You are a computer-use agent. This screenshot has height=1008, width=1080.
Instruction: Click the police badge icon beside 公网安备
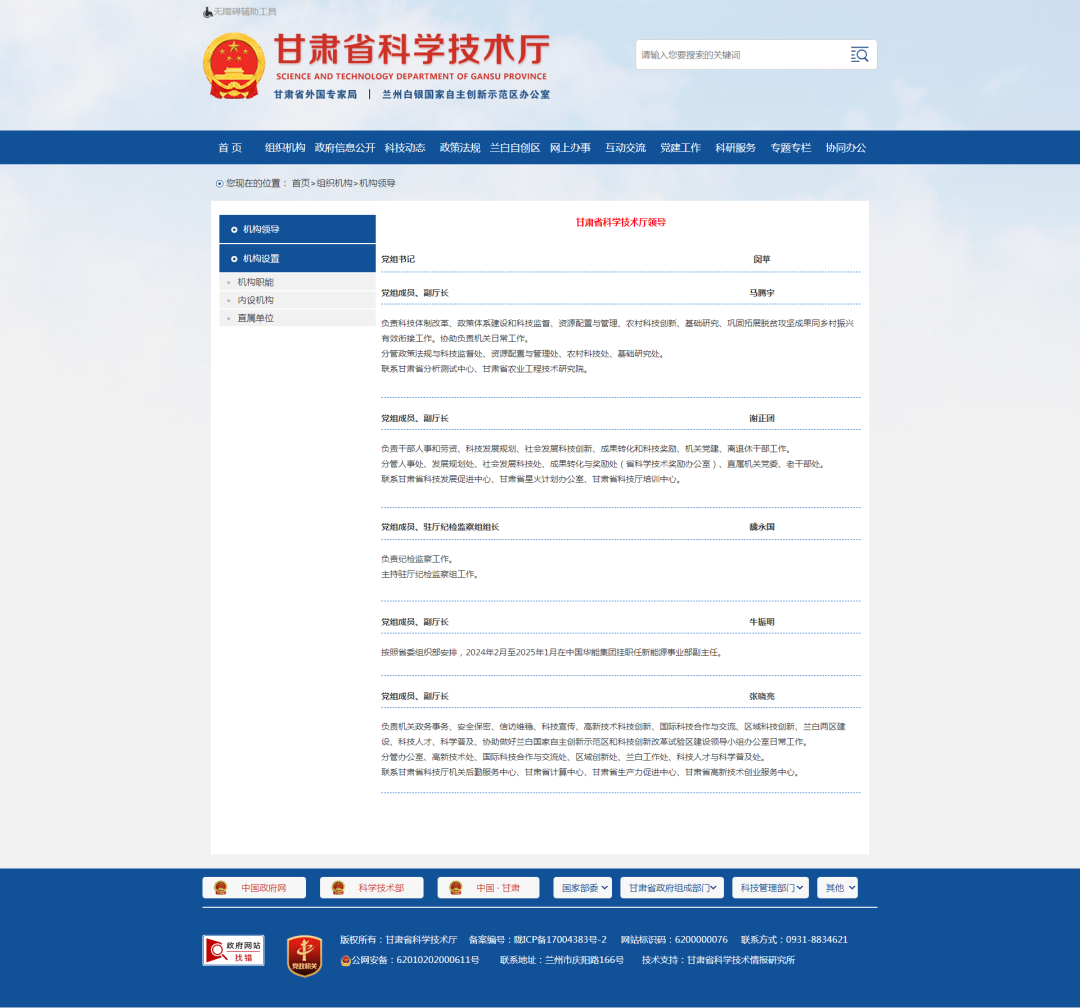coord(346,960)
